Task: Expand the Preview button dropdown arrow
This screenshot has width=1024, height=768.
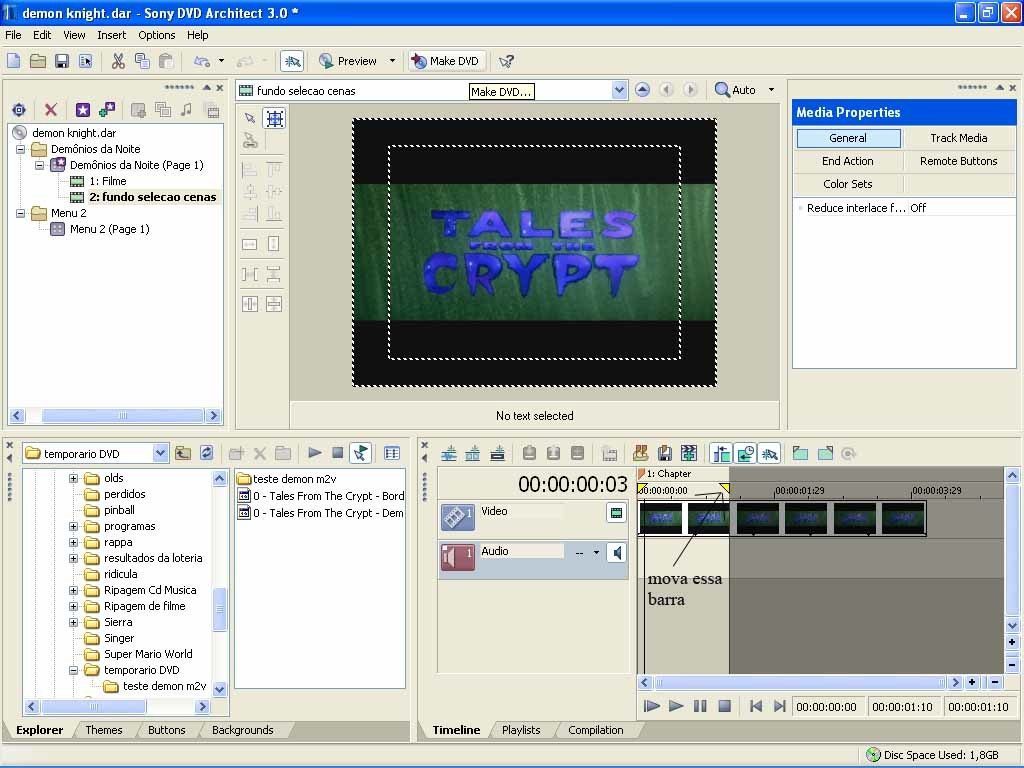Action: pyautogui.click(x=392, y=61)
